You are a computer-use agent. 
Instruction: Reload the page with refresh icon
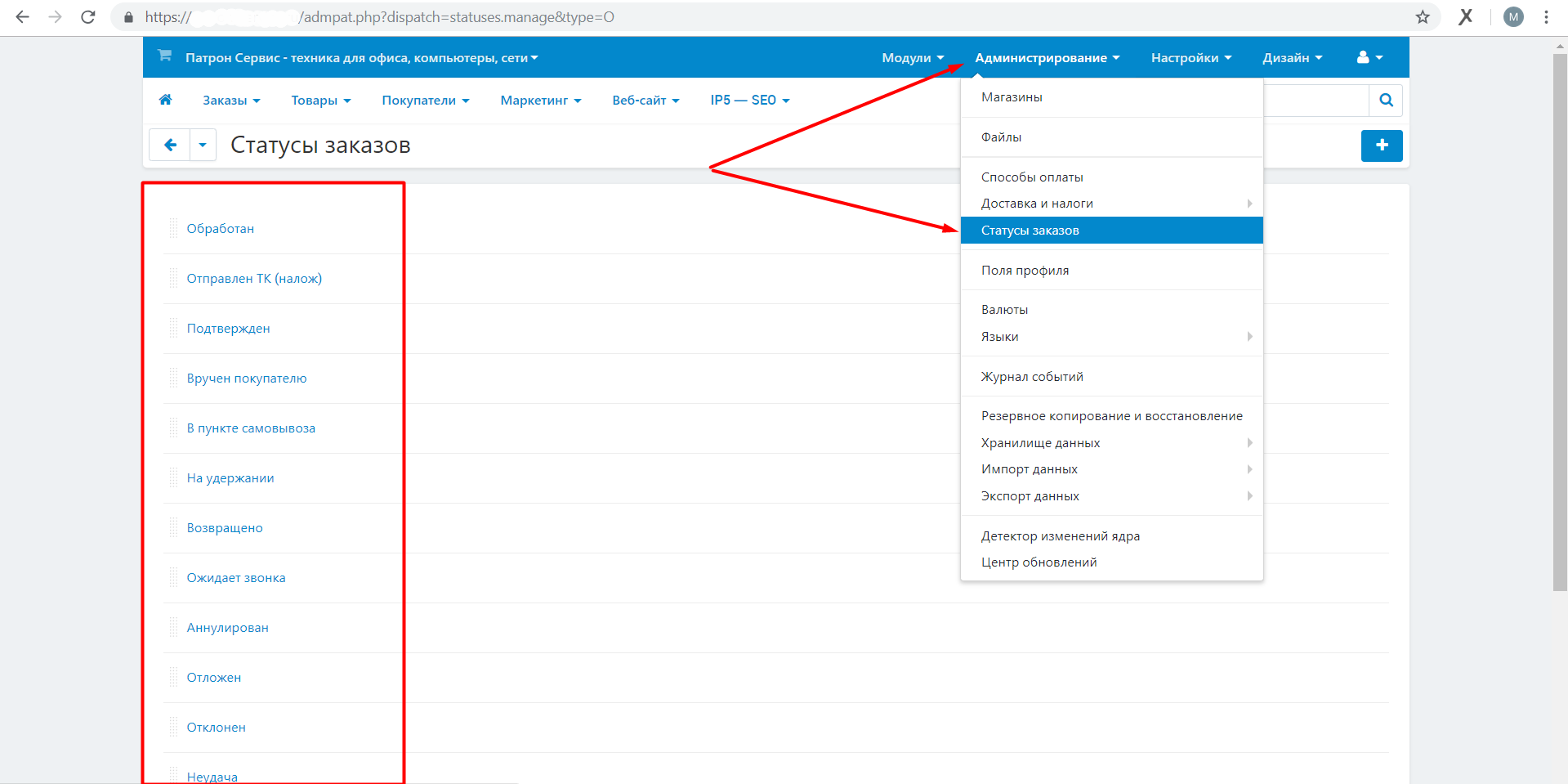[x=88, y=16]
